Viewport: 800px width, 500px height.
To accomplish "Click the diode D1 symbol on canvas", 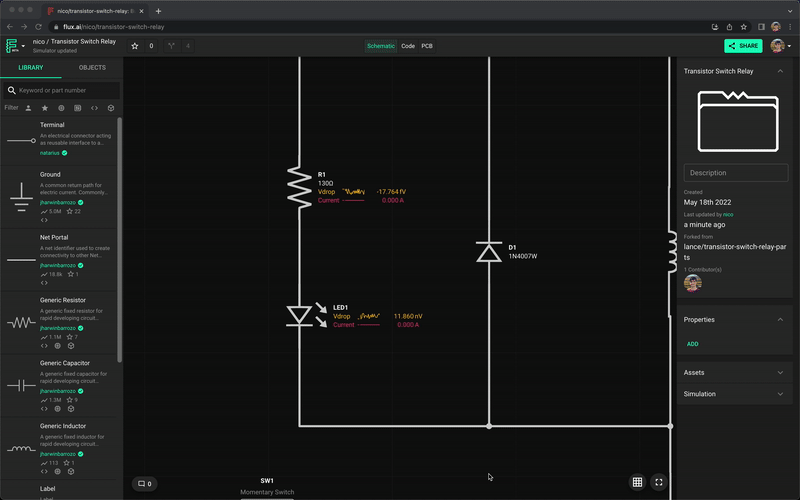I will click(488, 252).
